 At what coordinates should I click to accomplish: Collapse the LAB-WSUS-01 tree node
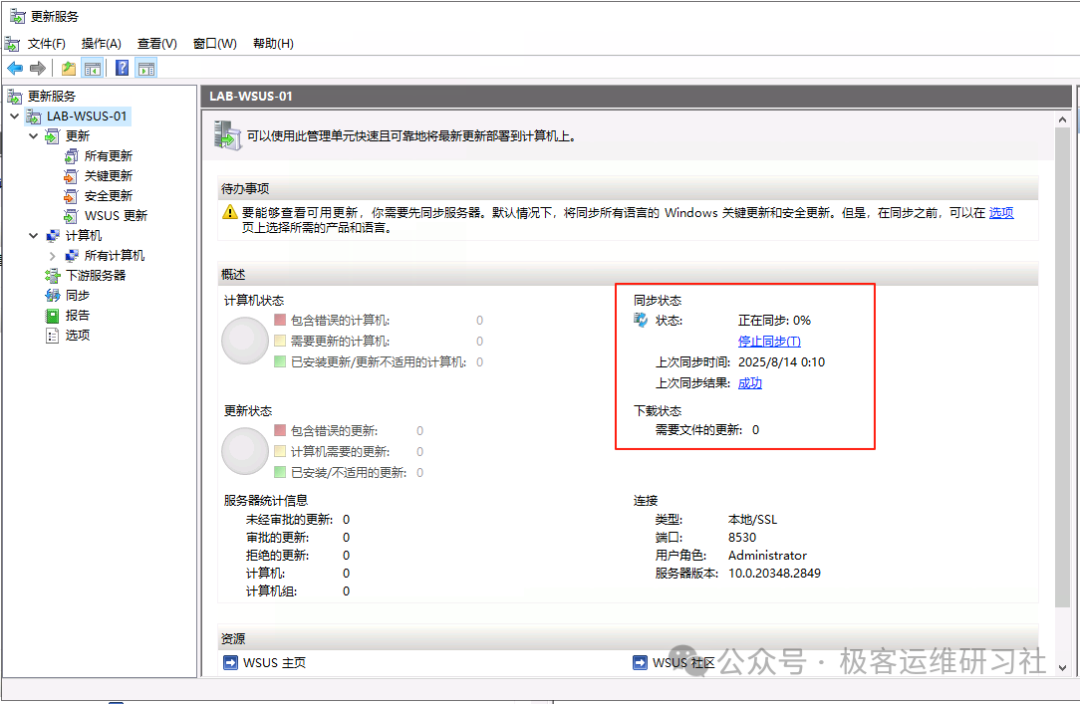pos(14,116)
